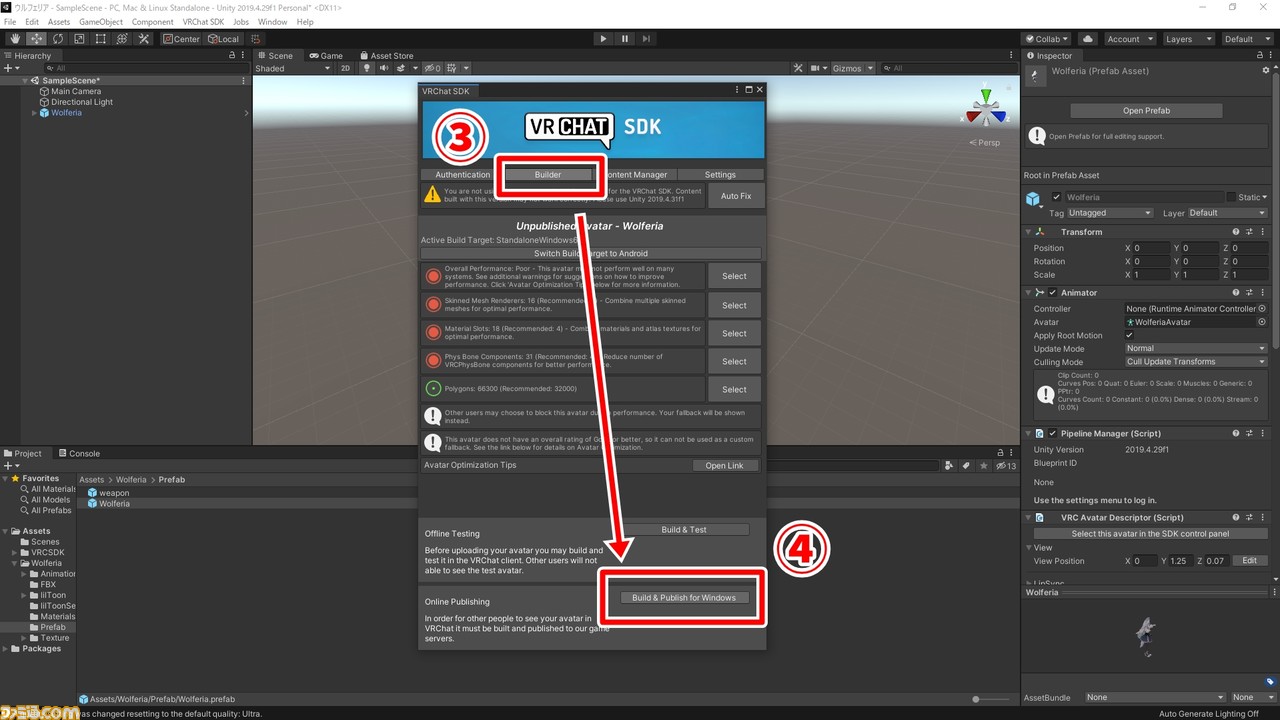
Task: Open the Tag Untagged dropdown
Action: pyautogui.click(x=1110, y=213)
